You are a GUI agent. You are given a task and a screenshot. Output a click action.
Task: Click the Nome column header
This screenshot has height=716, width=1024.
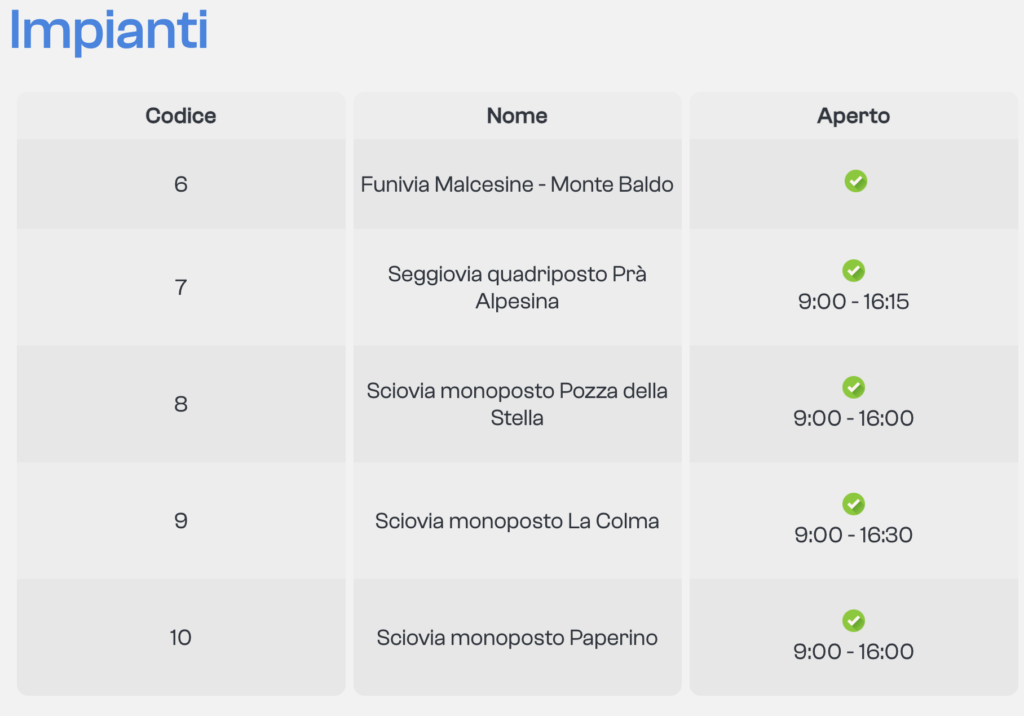click(517, 116)
